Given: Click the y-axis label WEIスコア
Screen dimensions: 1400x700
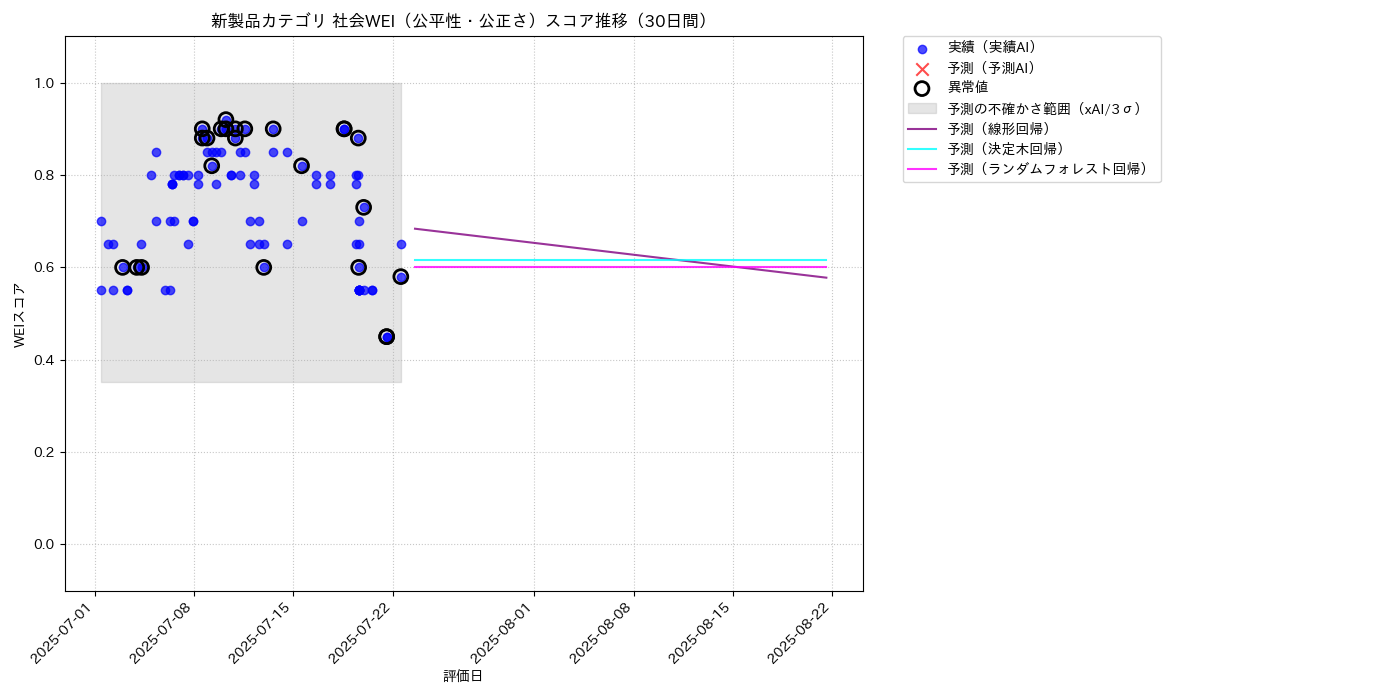Looking at the screenshot, I should (x=20, y=314).
